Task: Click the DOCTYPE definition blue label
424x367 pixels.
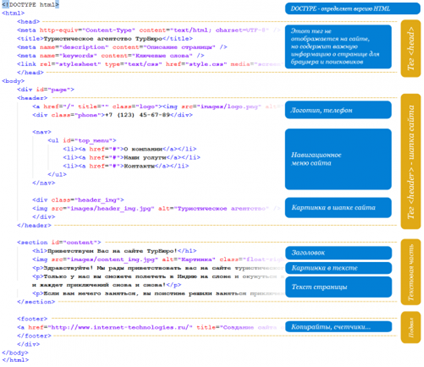Action: pos(352,9)
